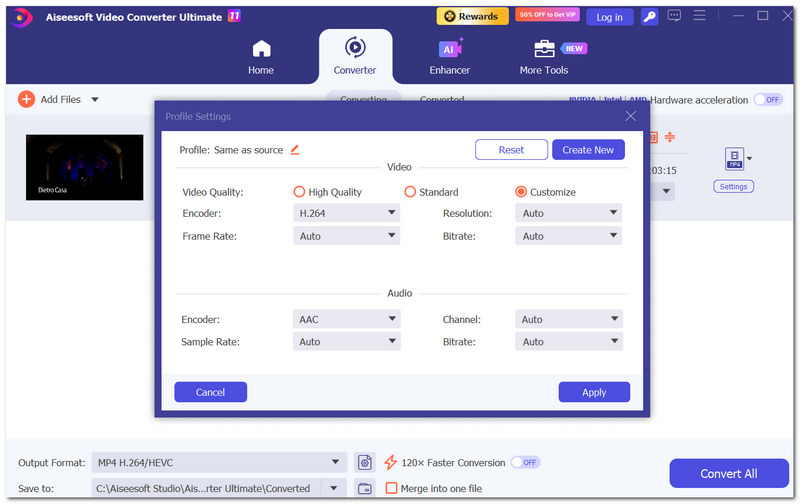Click Apply in Profile Settings
The image size is (800, 504).
[594, 392]
